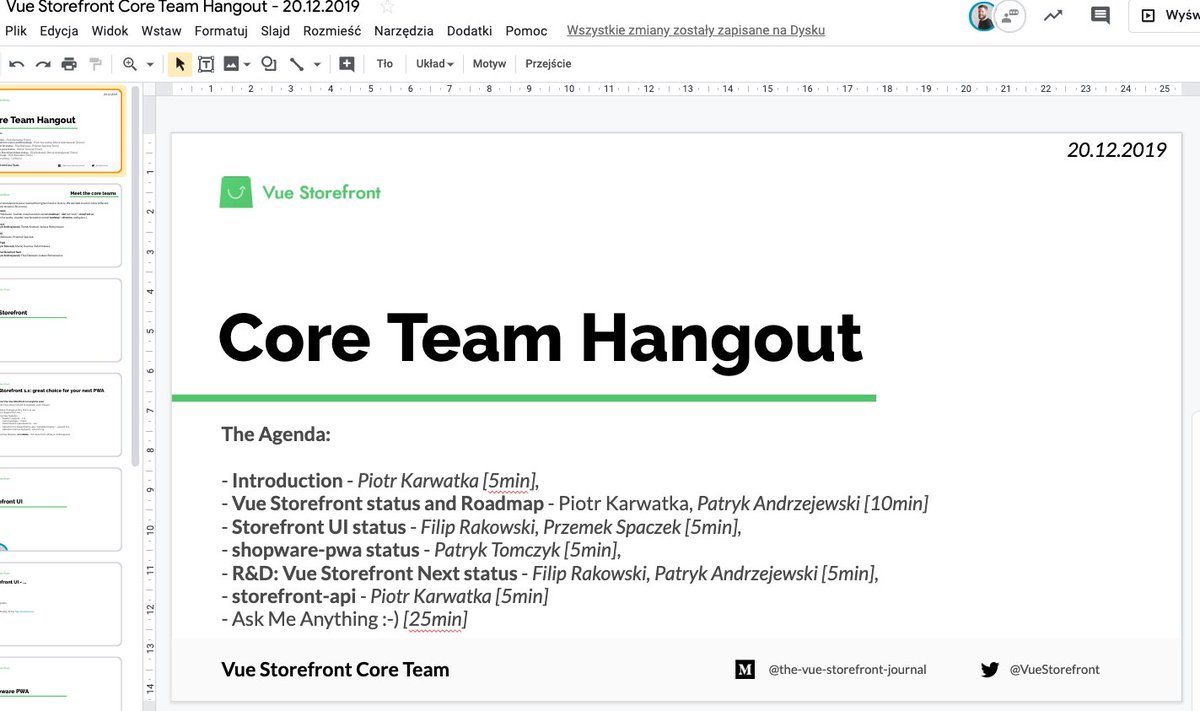This screenshot has width=1200, height=711.
Task: Open the Pomoc menu
Action: pyautogui.click(x=526, y=31)
